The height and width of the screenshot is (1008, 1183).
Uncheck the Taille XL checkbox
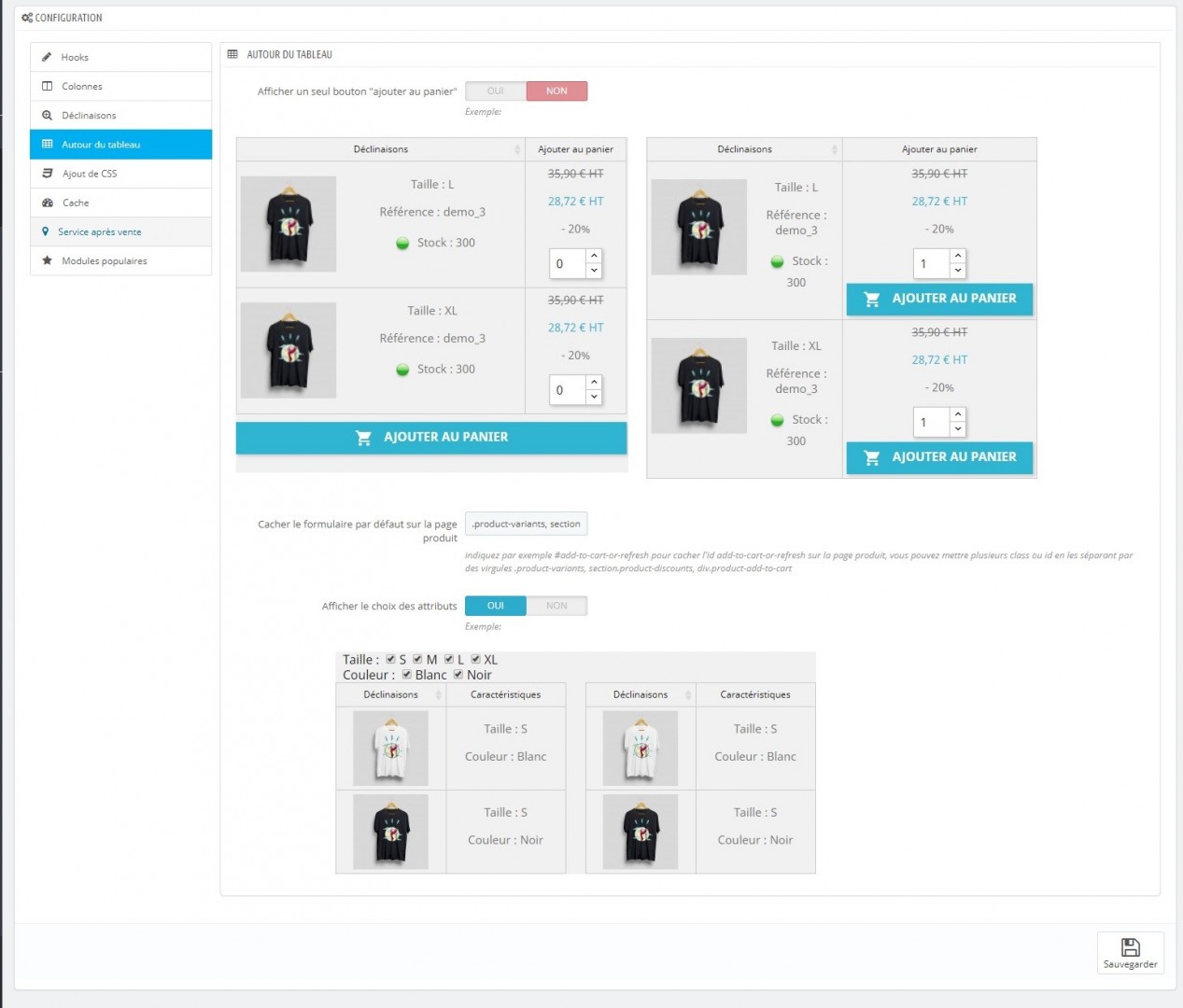coord(476,659)
